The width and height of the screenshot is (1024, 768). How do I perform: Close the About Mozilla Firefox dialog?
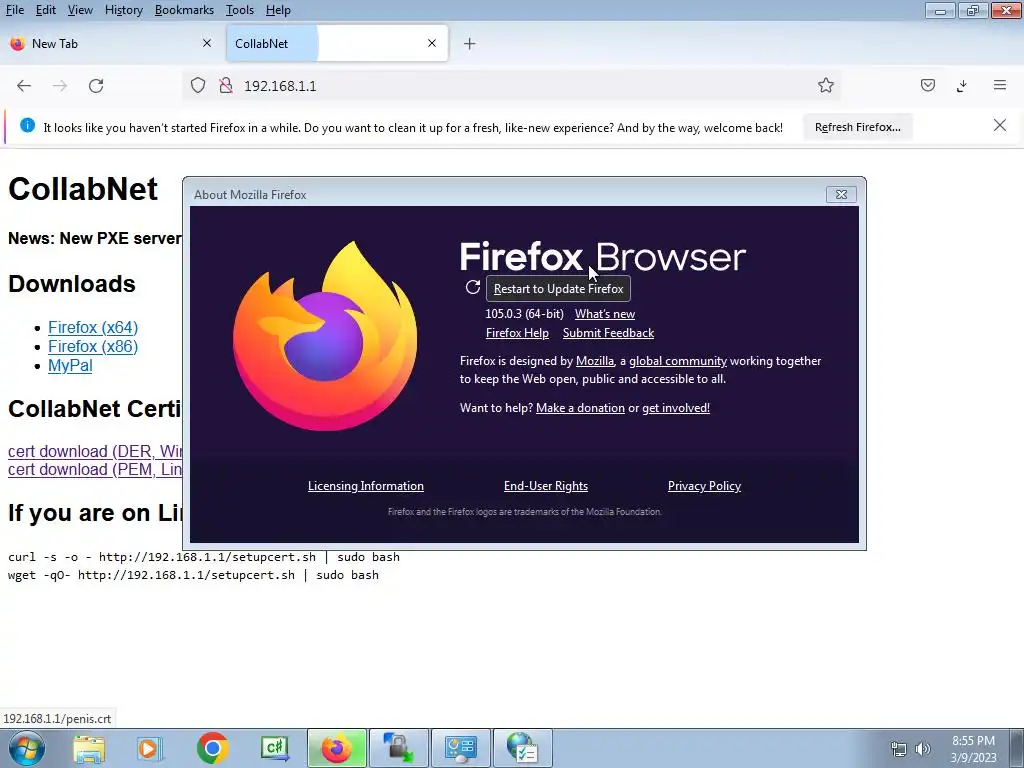(x=841, y=195)
